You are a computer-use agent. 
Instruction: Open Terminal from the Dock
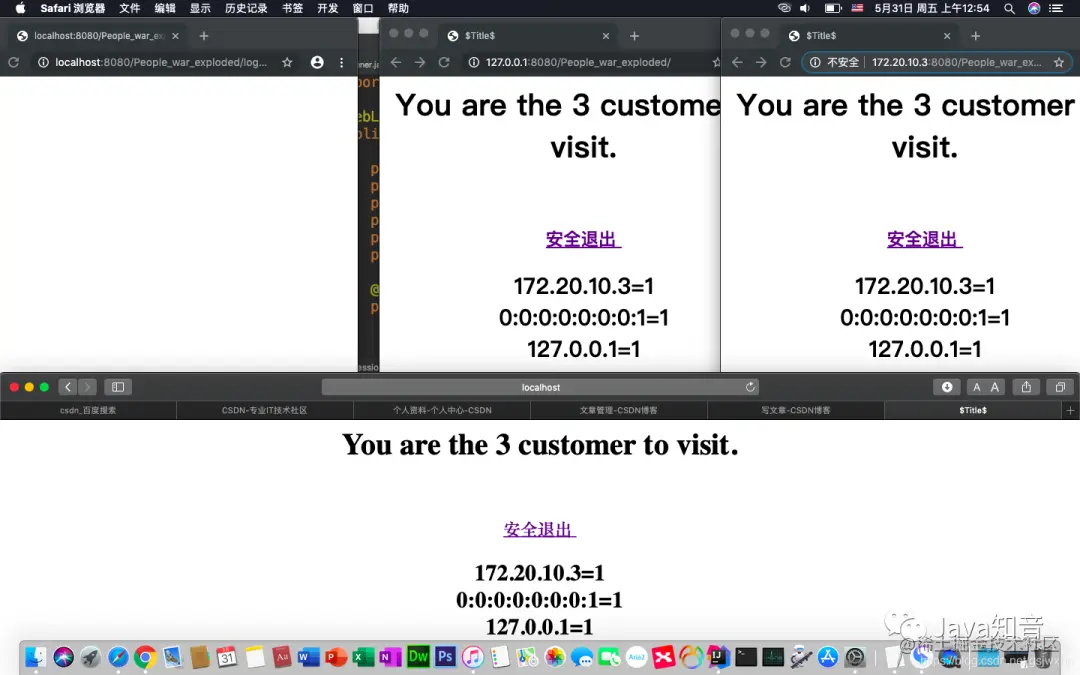[x=746, y=657]
